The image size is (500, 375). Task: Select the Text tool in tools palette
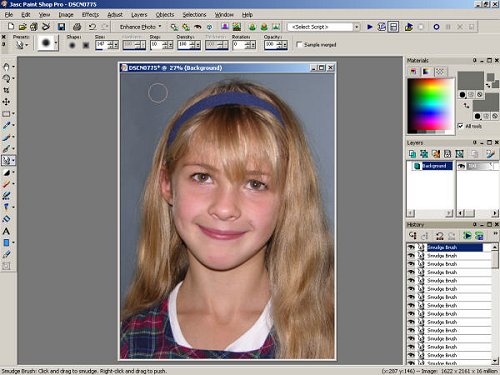(6, 231)
